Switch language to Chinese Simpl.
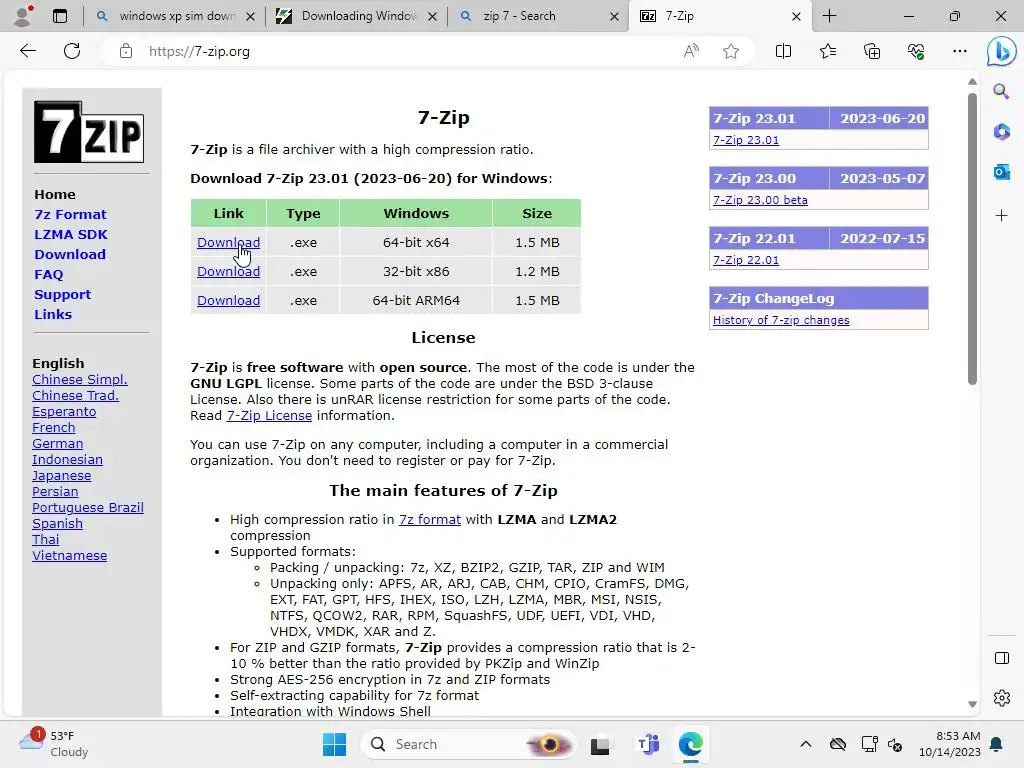This screenshot has height=768, width=1024. click(80, 379)
